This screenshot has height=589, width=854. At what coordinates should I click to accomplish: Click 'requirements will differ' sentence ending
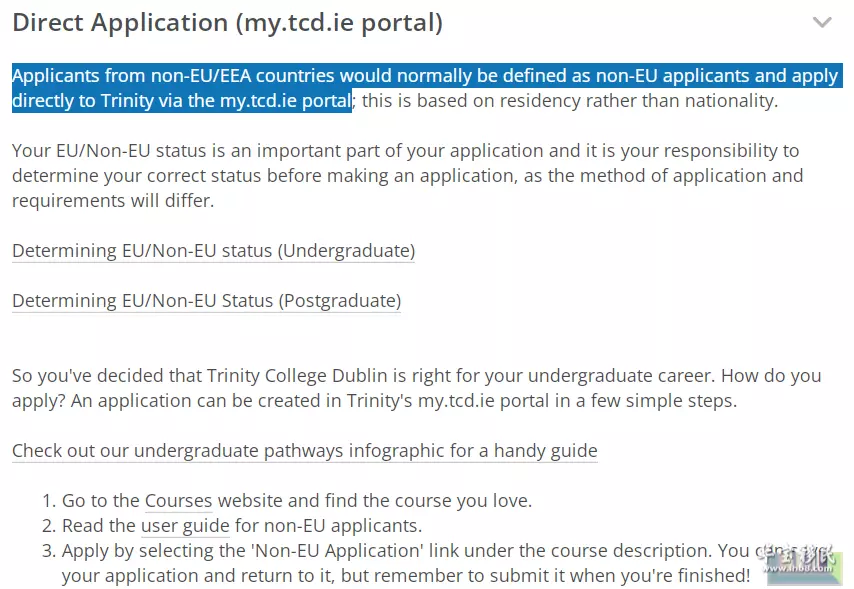pos(113,201)
